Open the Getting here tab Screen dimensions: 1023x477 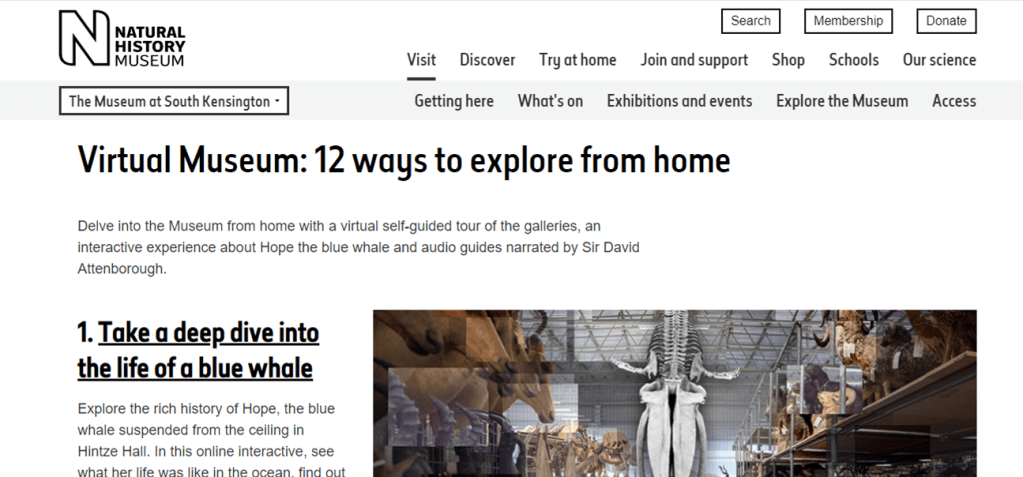click(454, 101)
